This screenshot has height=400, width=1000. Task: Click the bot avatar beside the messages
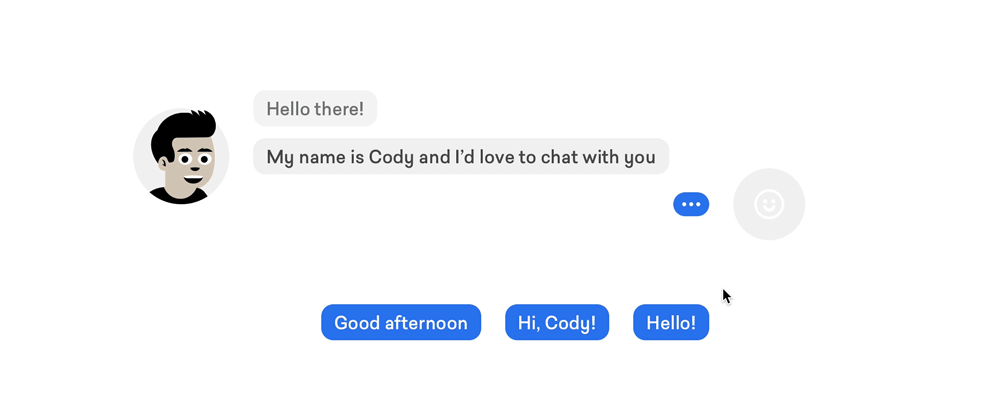click(181, 156)
